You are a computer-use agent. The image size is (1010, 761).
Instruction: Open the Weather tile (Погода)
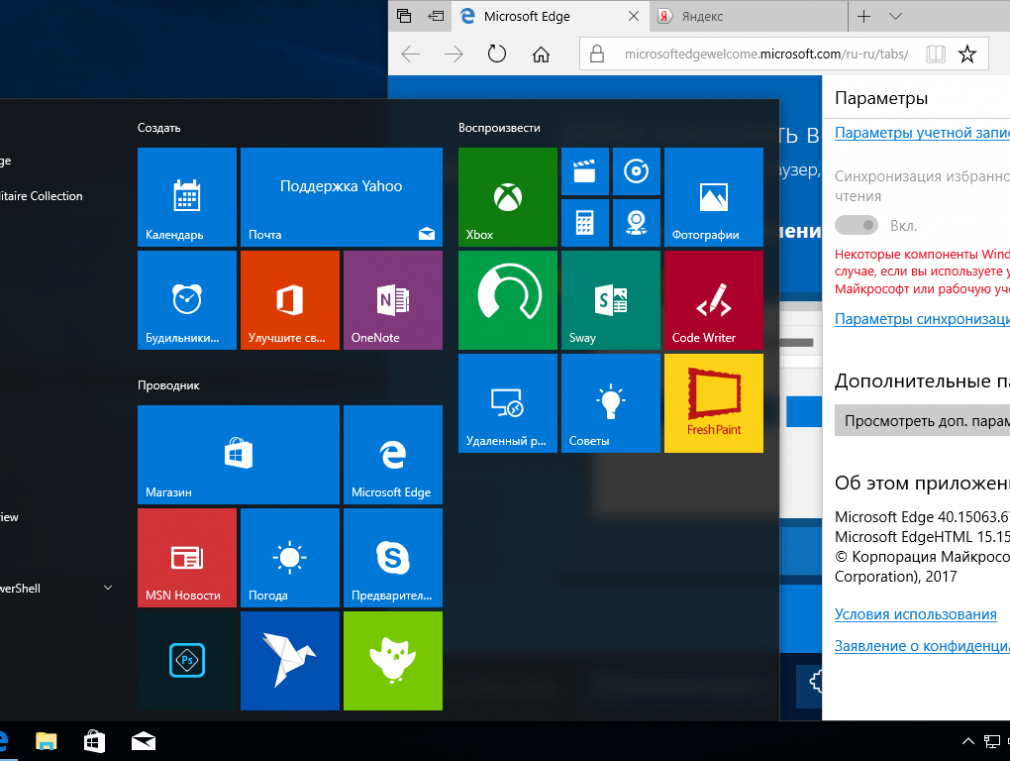point(290,558)
